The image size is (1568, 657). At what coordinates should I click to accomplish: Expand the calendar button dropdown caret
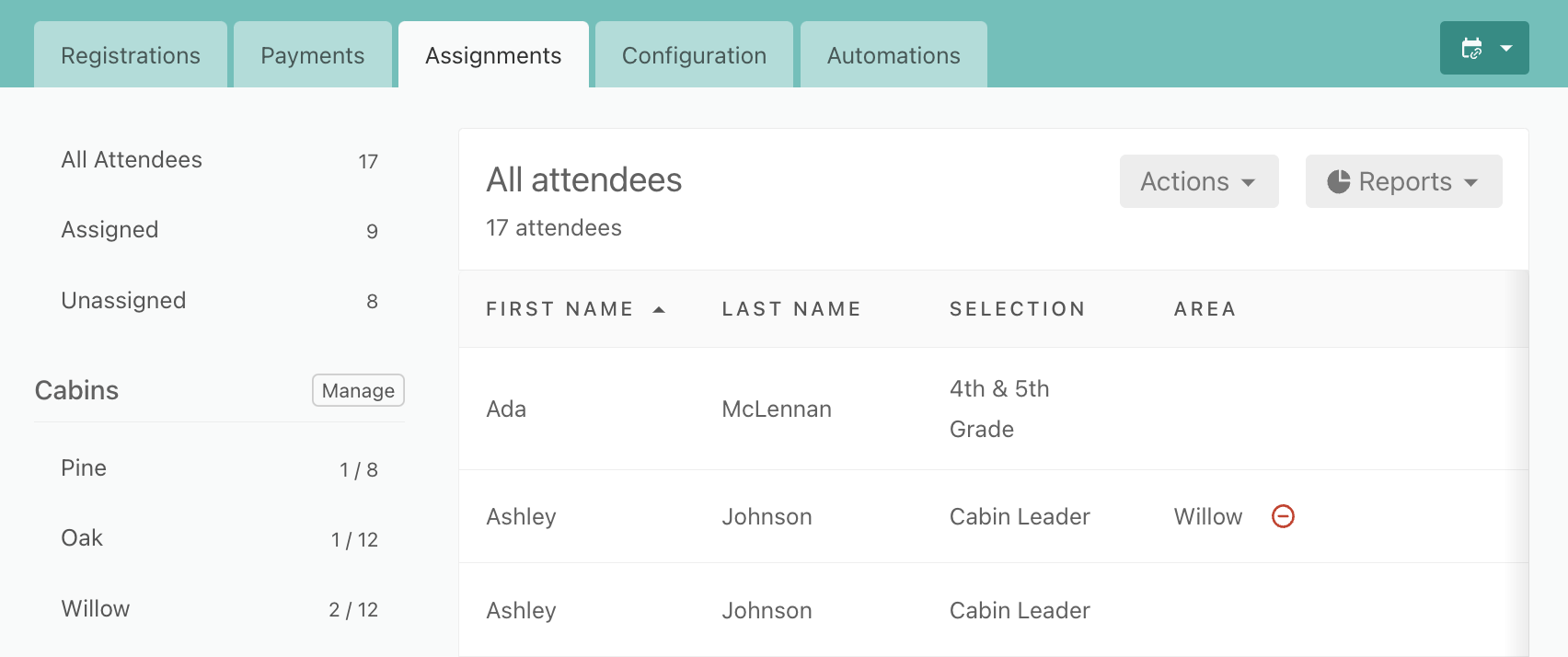click(x=1506, y=48)
